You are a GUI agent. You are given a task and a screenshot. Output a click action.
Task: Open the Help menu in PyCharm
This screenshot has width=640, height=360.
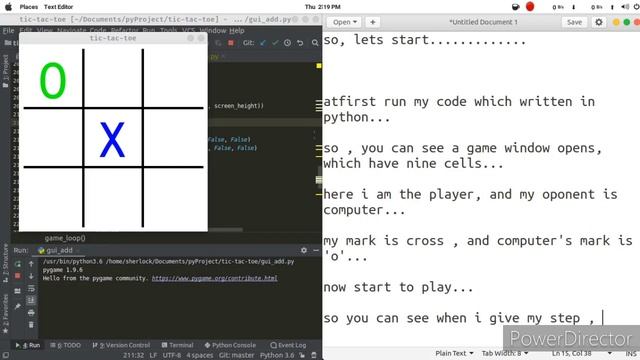click(237, 31)
